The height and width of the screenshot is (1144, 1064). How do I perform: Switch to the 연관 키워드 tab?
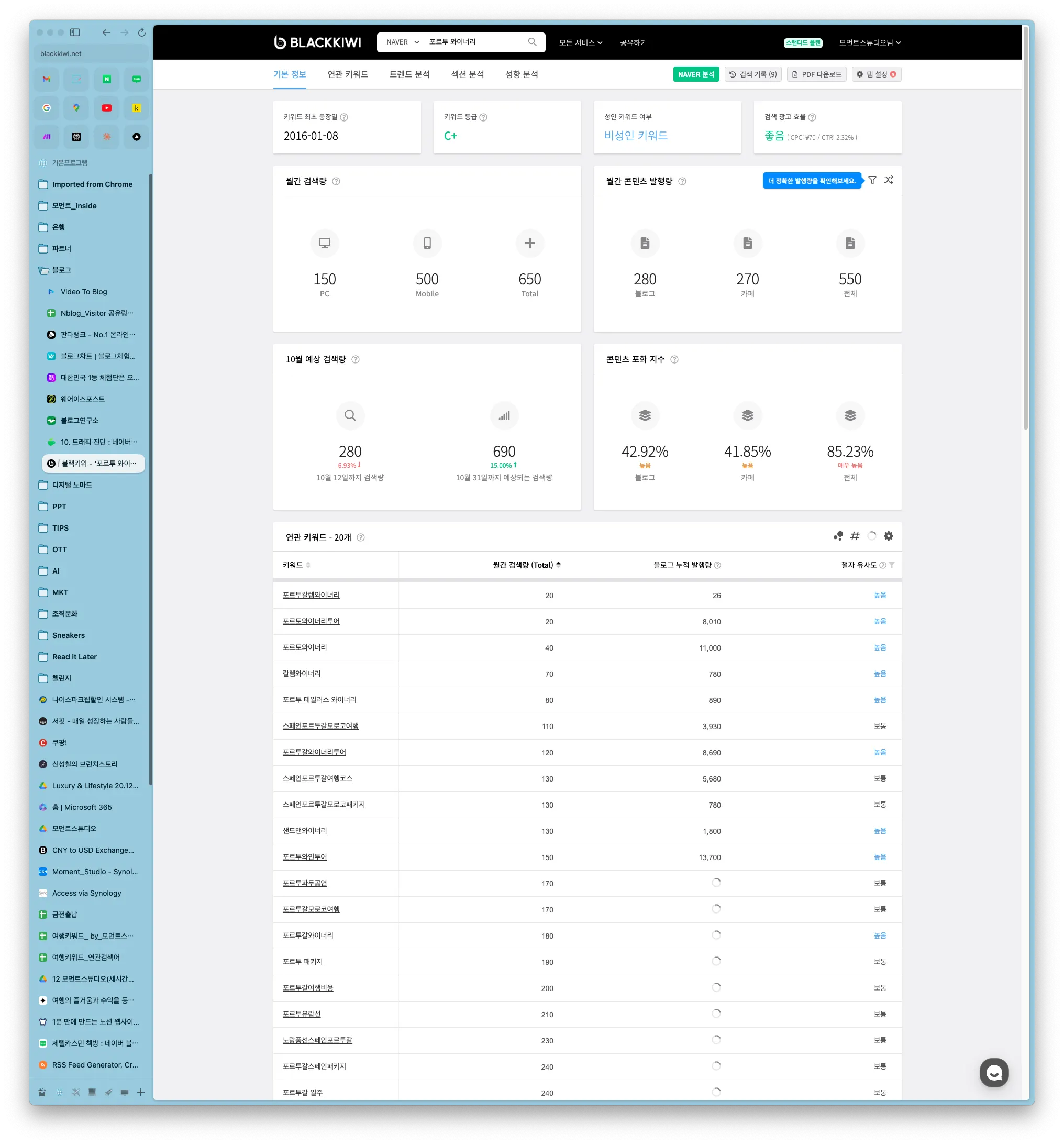pos(347,74)
